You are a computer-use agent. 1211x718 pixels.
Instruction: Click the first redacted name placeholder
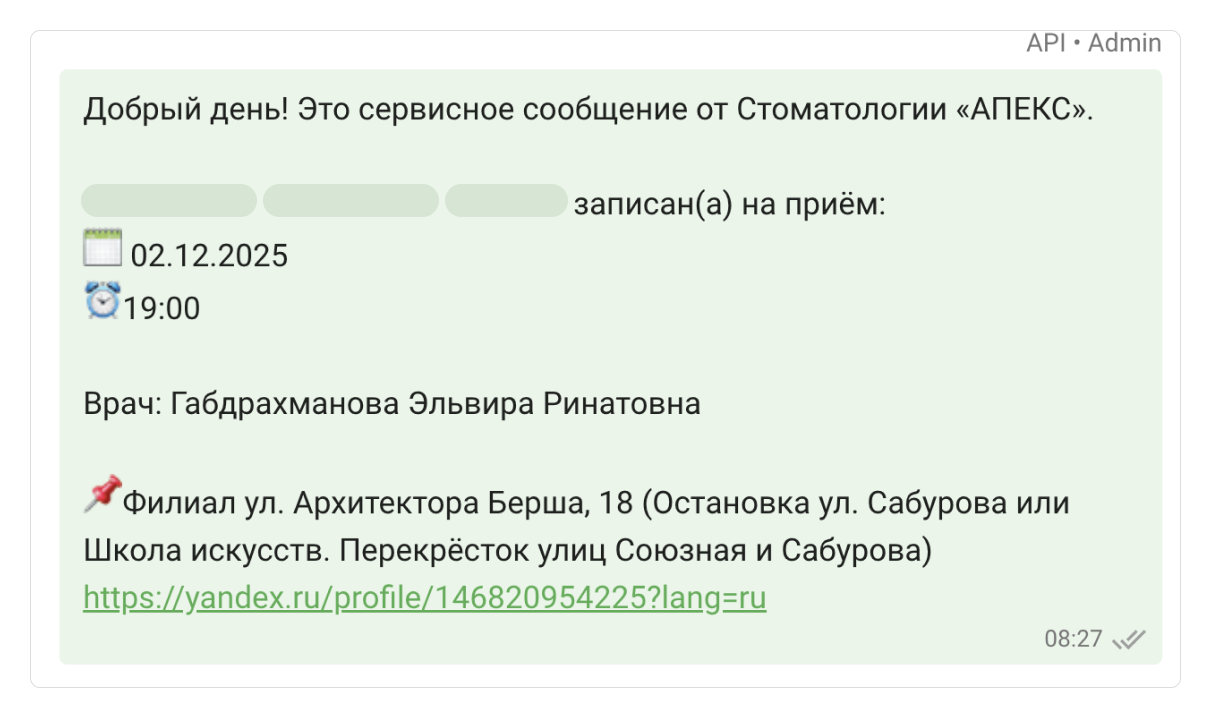(168, 201)
